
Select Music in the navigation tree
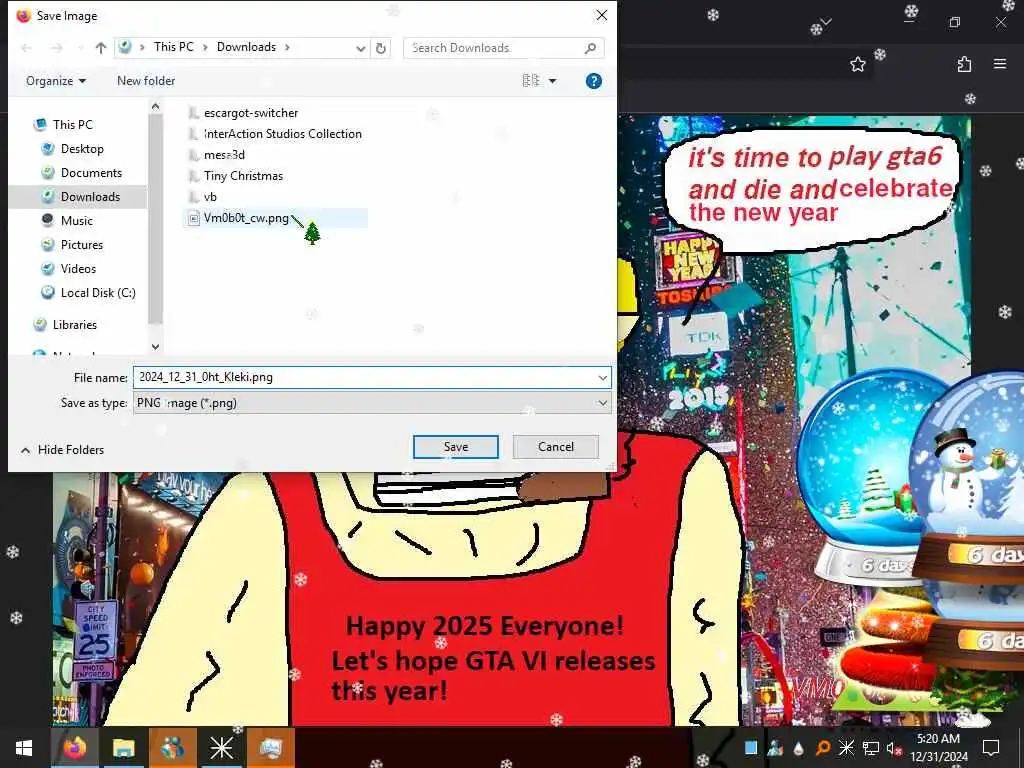(76, 221)
